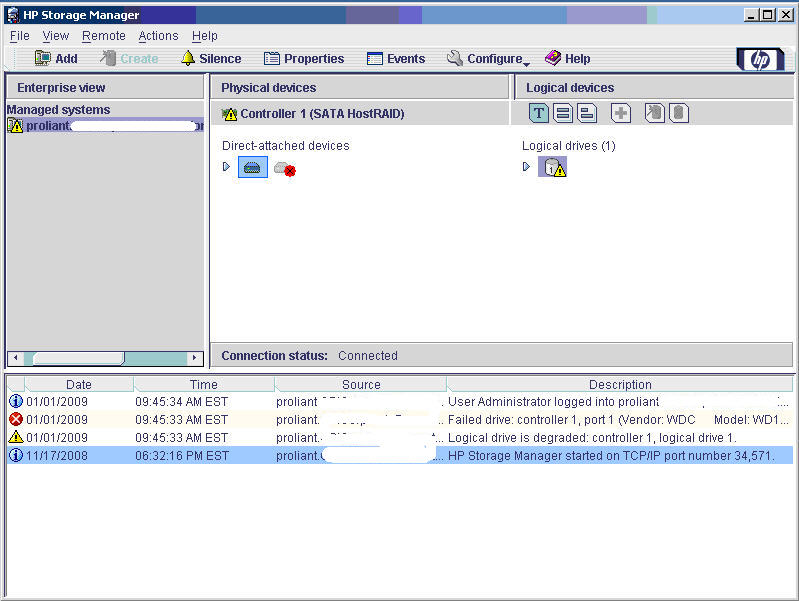Screen dimensions: 799x601
Task: Click the Help book toolbar button
Action: [567, 59]
